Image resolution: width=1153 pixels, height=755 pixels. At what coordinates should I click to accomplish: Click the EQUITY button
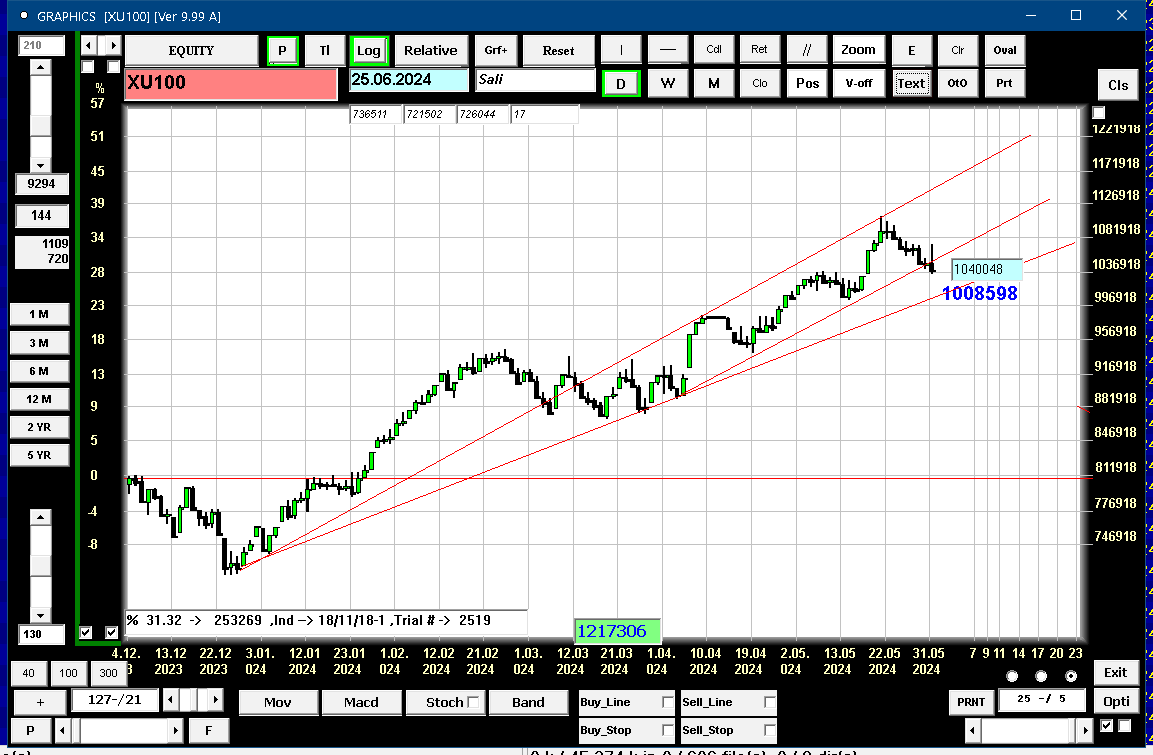click(191, 51)
